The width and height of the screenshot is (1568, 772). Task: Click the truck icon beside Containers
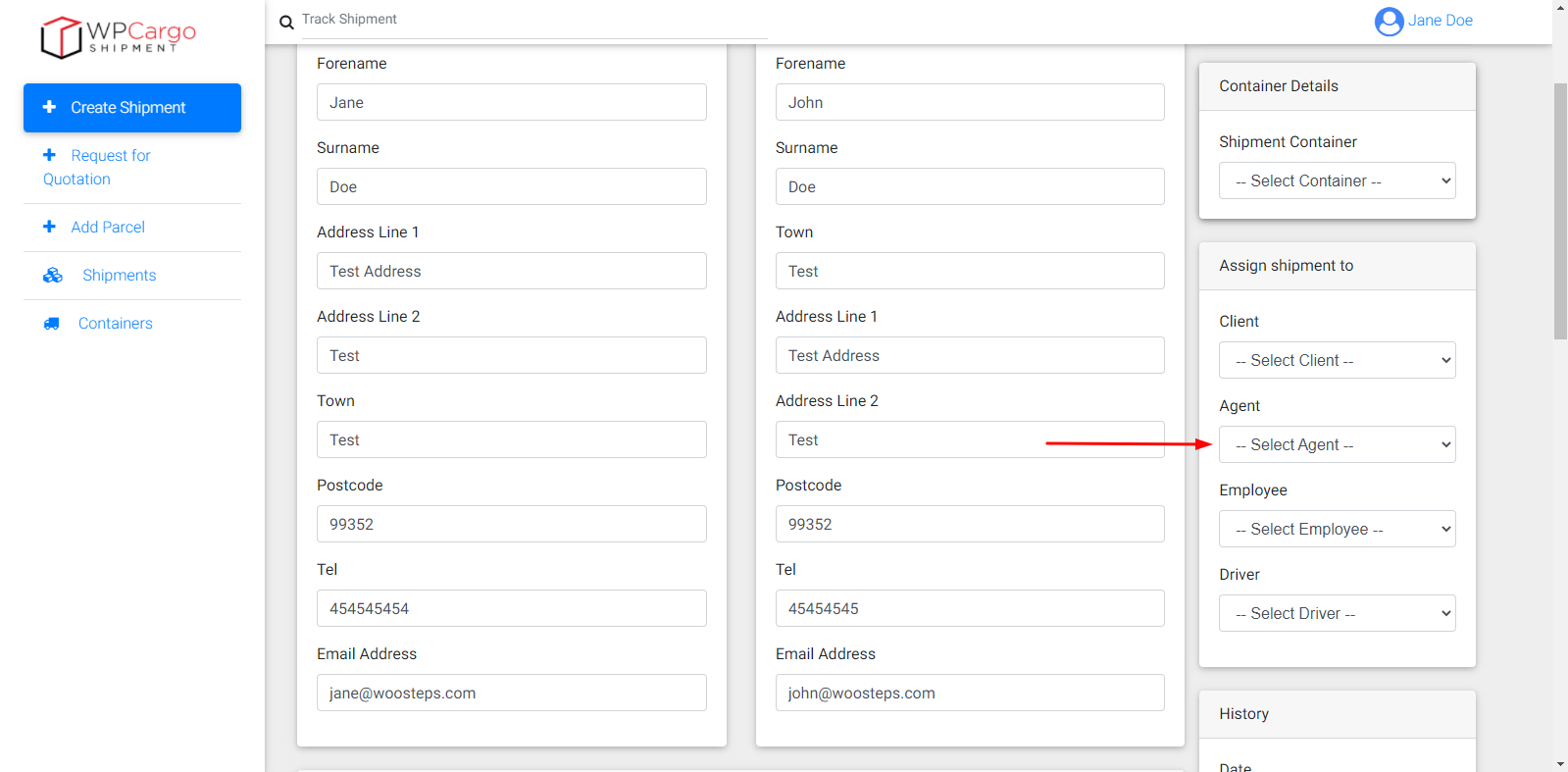click(51, 324)
